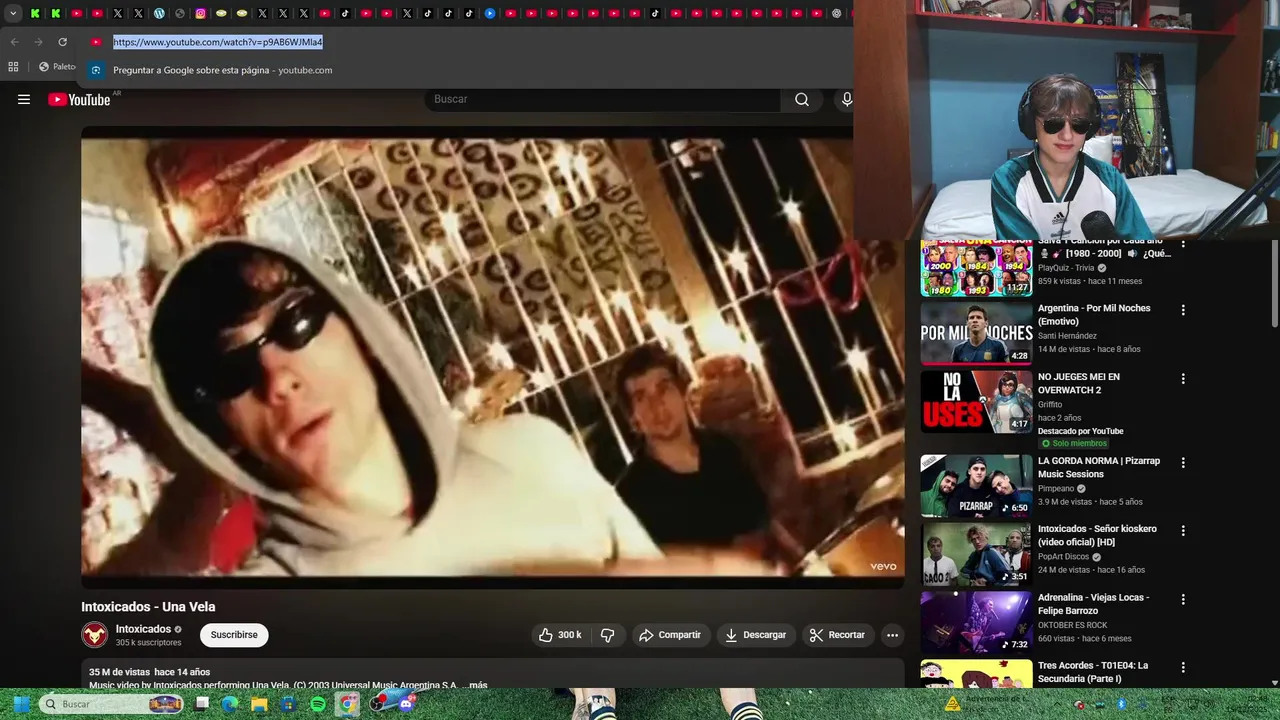Open more actions next to Recortar
Screen dimensions: 1280x720
coord(892,635)
